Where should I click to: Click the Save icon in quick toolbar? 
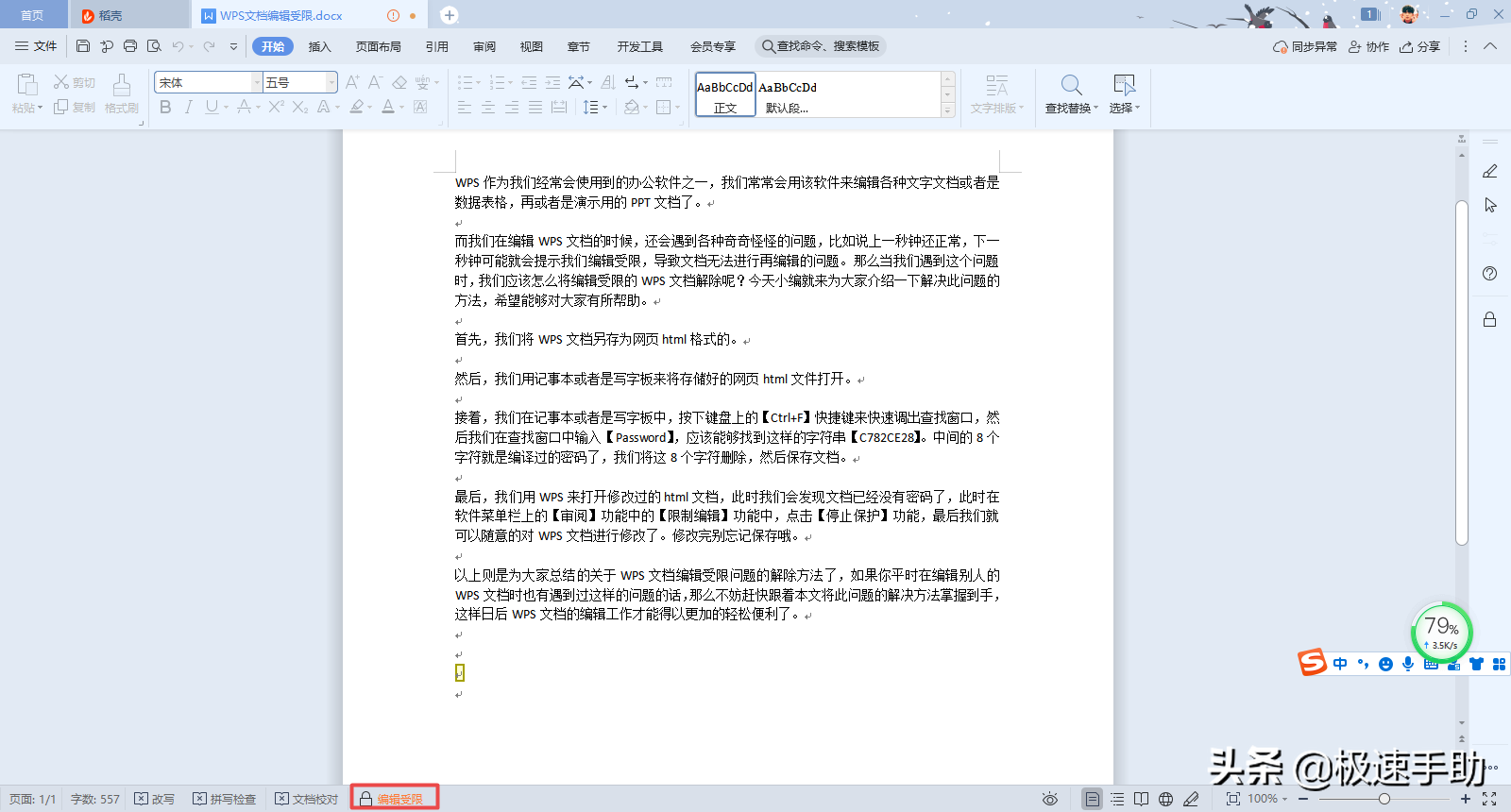(x=83, y=46)
